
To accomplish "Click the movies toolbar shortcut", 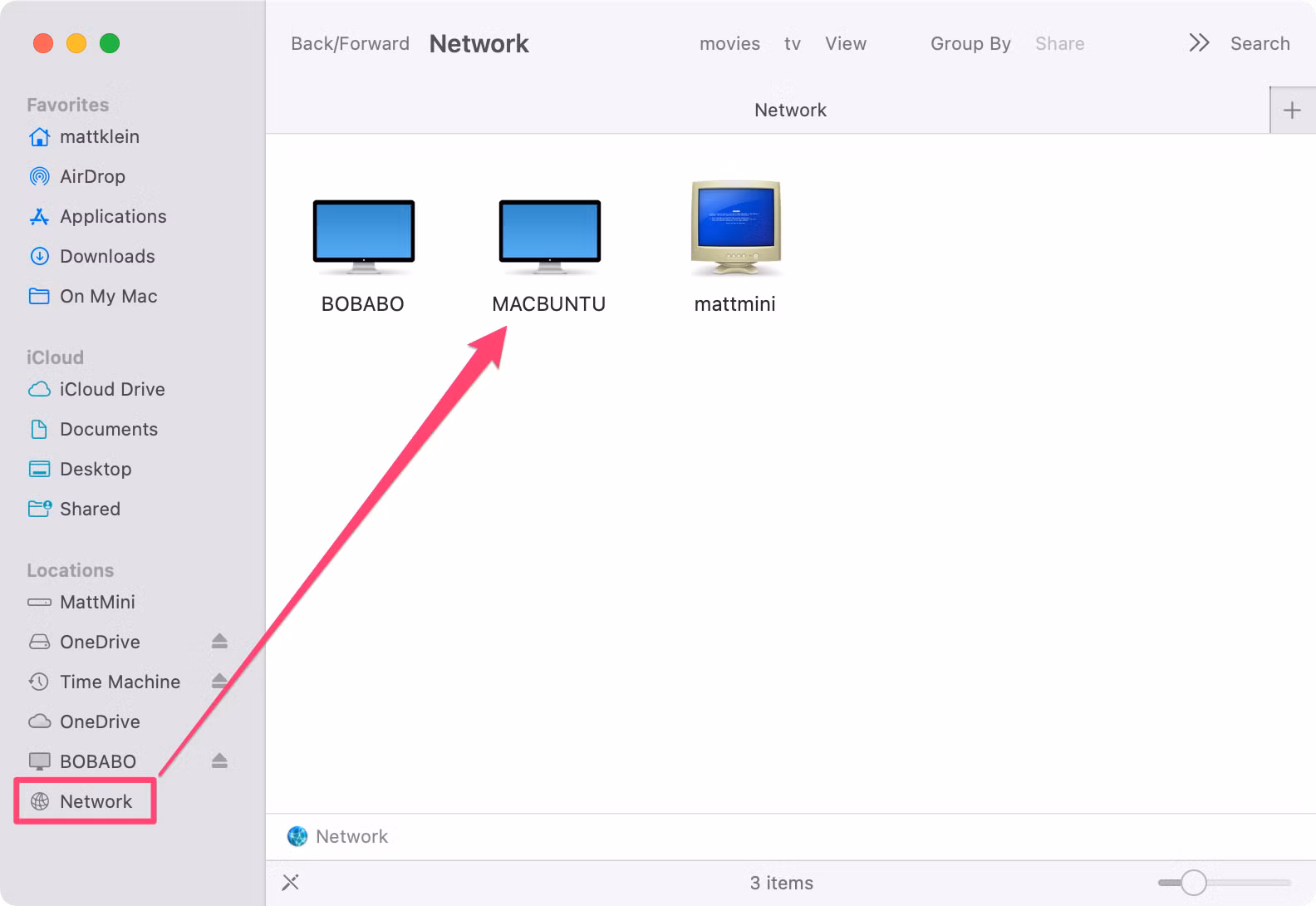I will pyautogui.click(x=729, y=44).
